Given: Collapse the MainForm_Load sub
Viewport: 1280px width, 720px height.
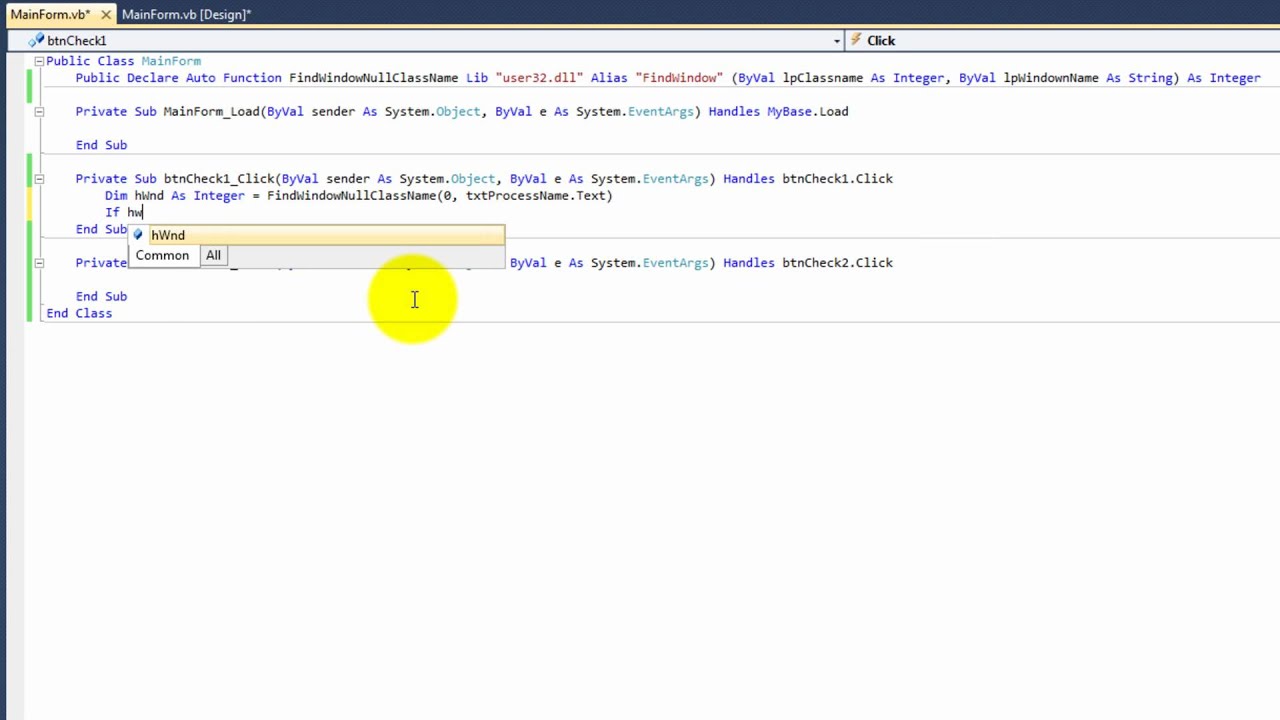Looking at the screenshot, I should click(39, 112).
